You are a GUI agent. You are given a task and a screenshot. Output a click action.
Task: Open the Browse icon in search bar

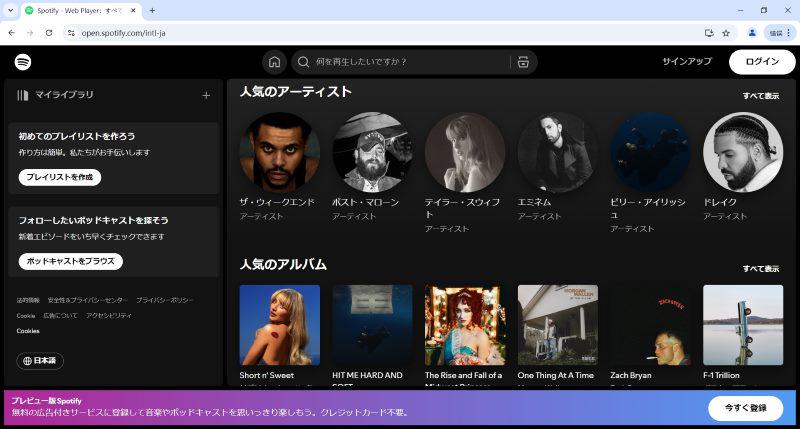tap(523, 62)
